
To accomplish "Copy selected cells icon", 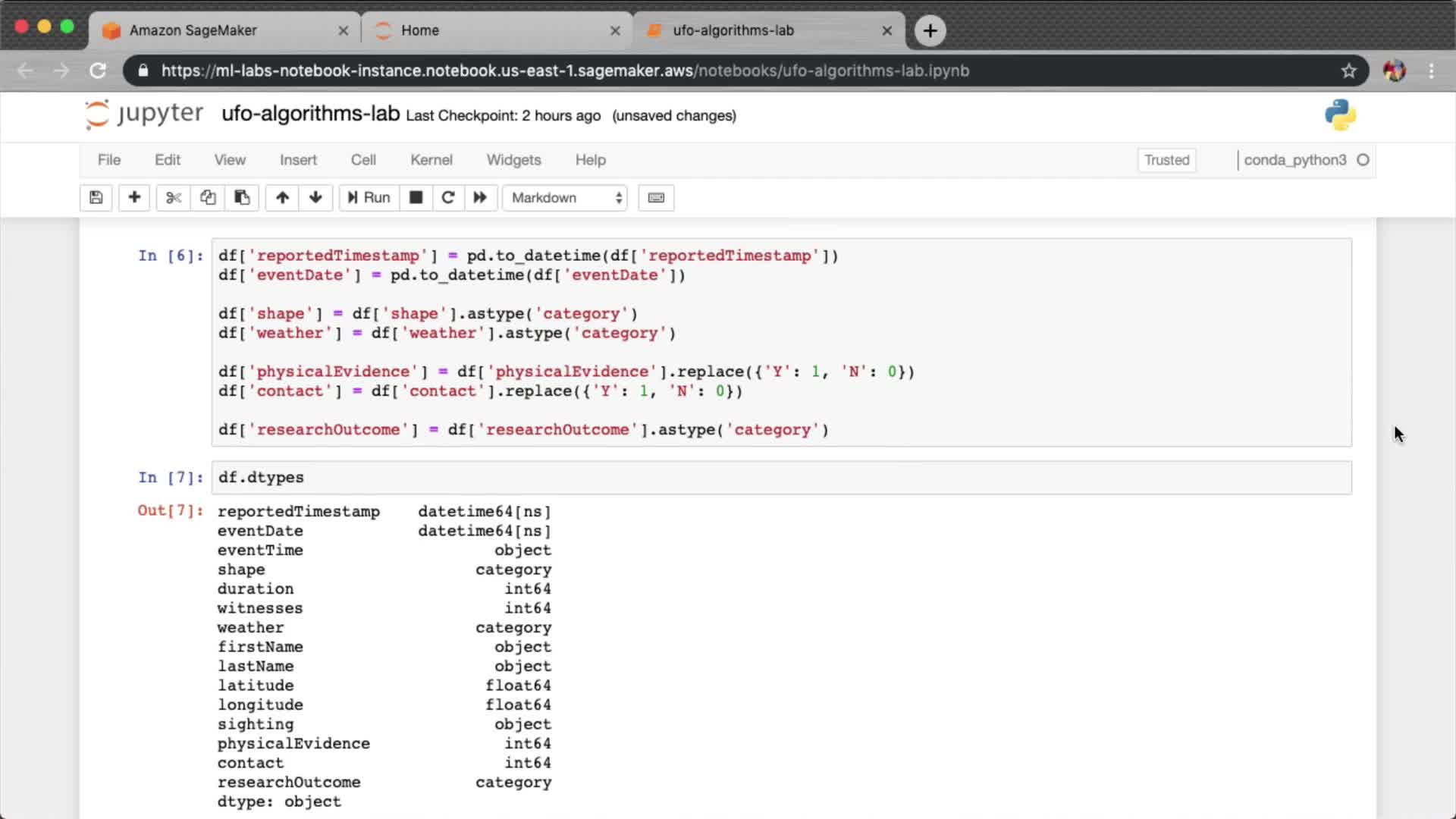I will pos(208,198).
